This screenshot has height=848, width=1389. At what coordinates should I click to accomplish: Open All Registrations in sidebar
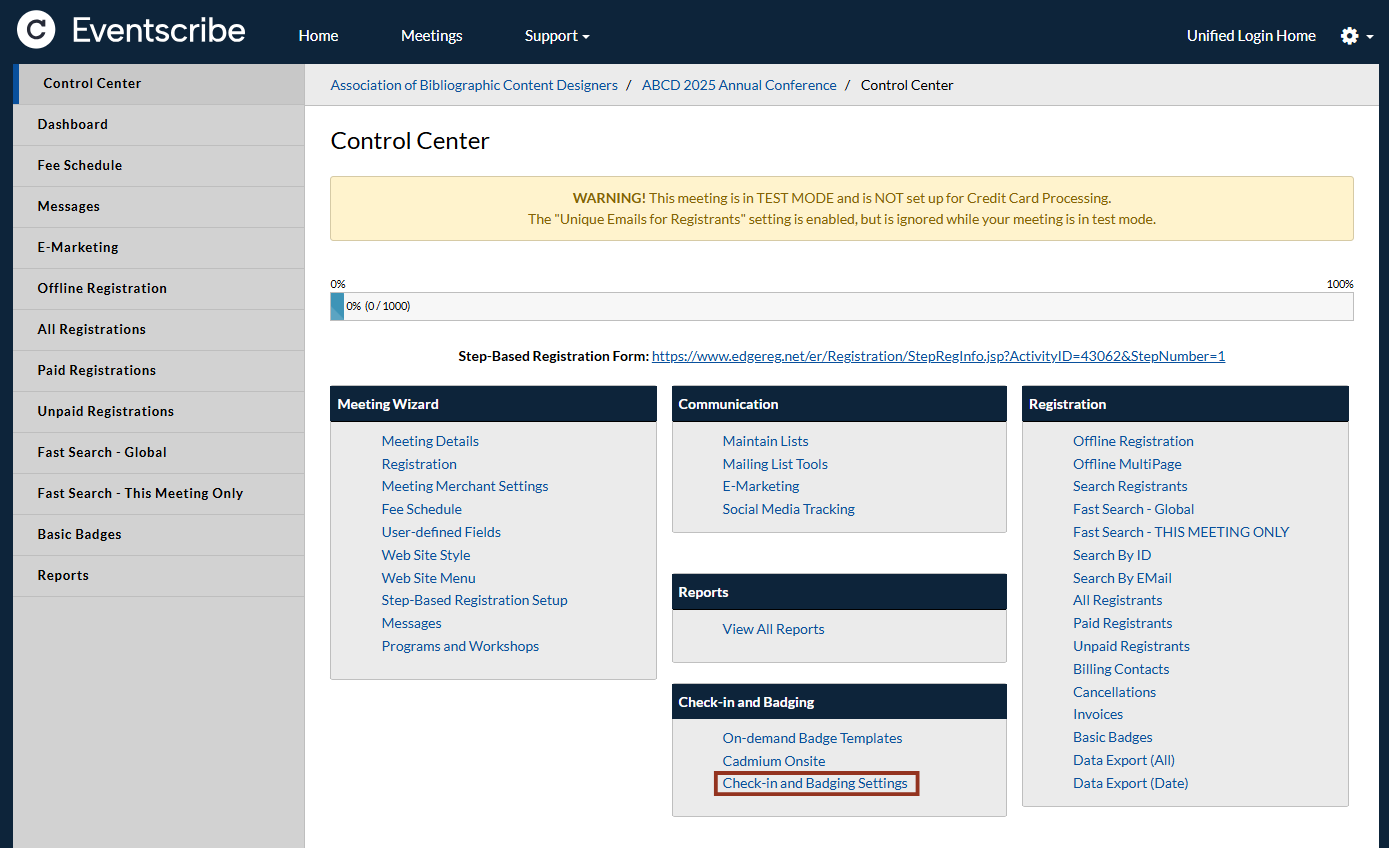point(159,330)
